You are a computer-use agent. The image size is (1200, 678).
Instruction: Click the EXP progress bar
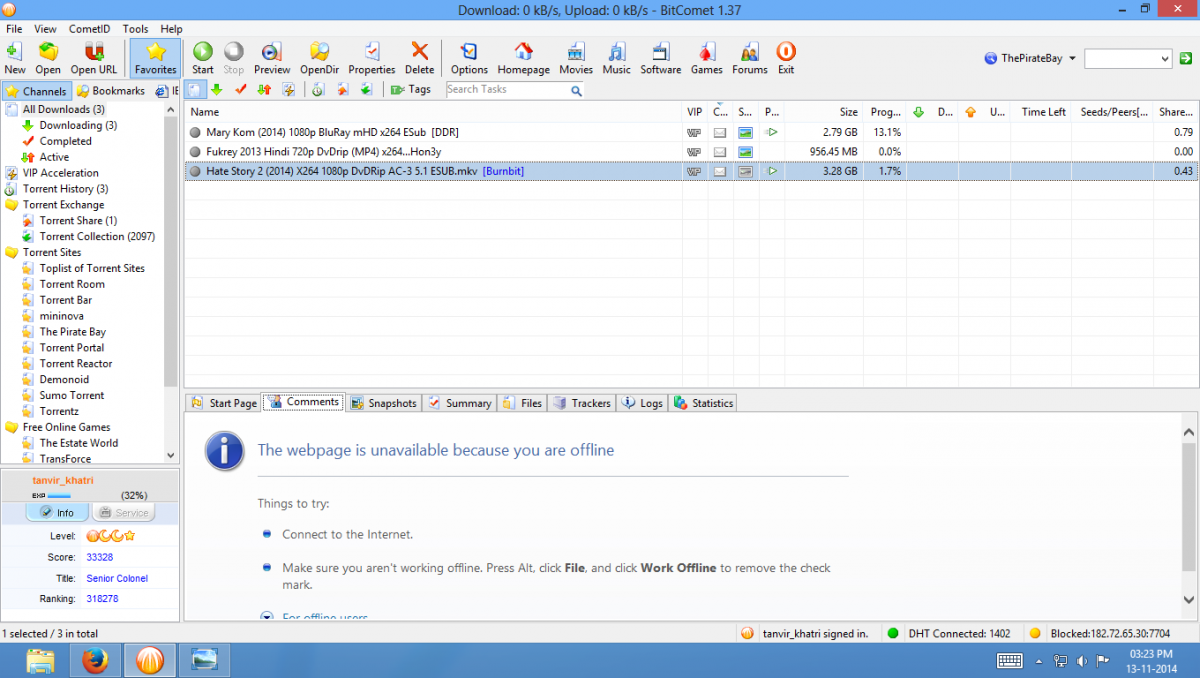point(59,495)
